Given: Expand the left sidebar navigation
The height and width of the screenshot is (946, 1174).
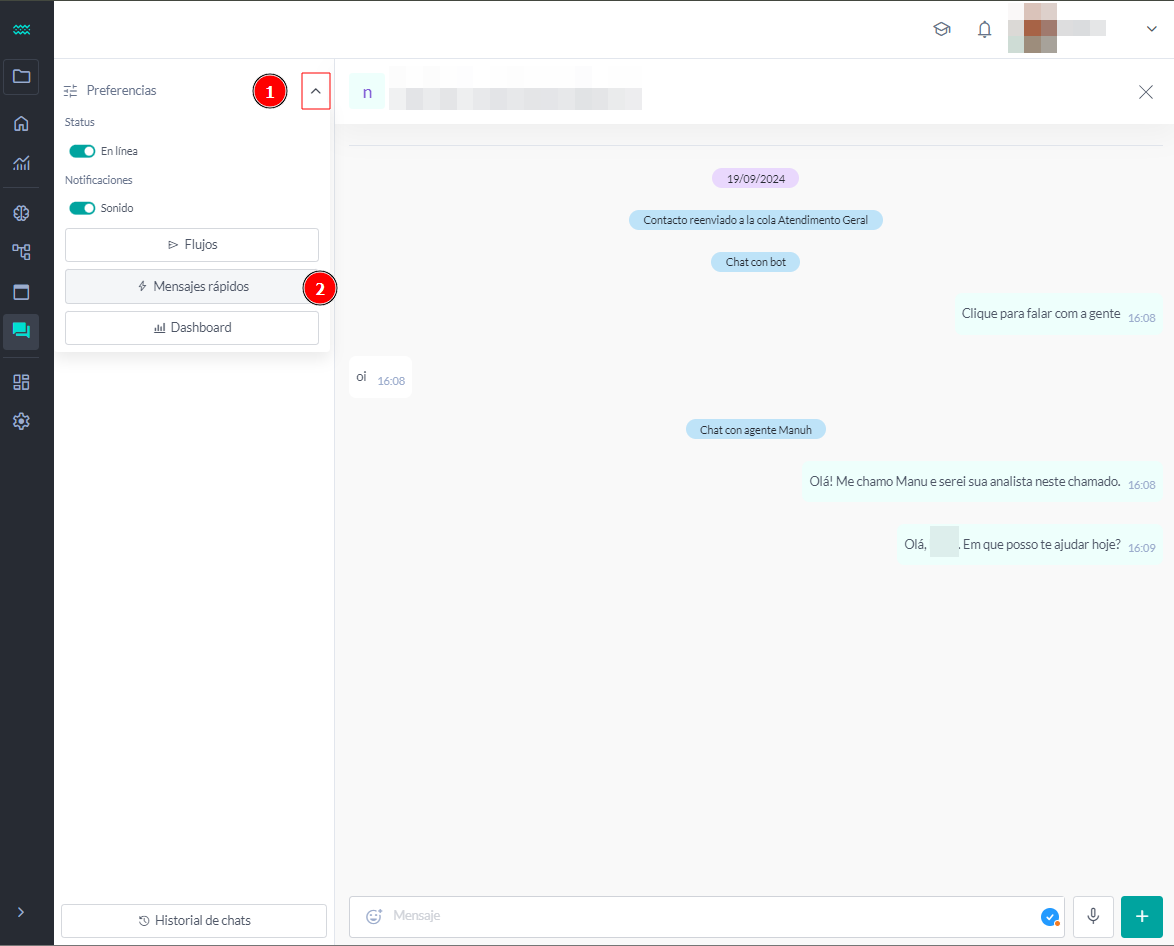Looking at the screenshot, I should [x=21, y=912].
